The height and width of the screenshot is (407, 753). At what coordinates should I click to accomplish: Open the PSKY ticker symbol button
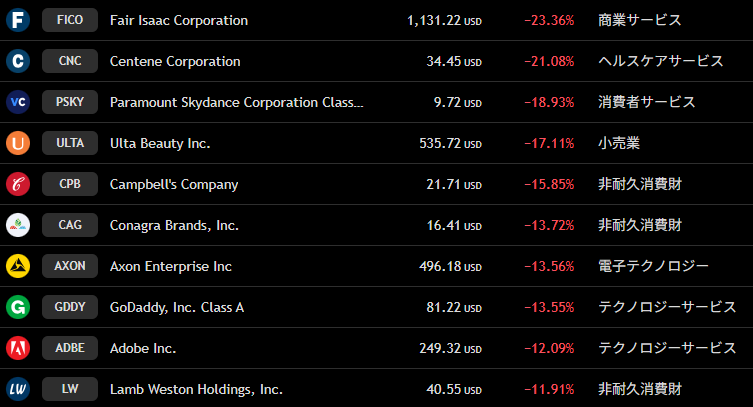point(70,102)
